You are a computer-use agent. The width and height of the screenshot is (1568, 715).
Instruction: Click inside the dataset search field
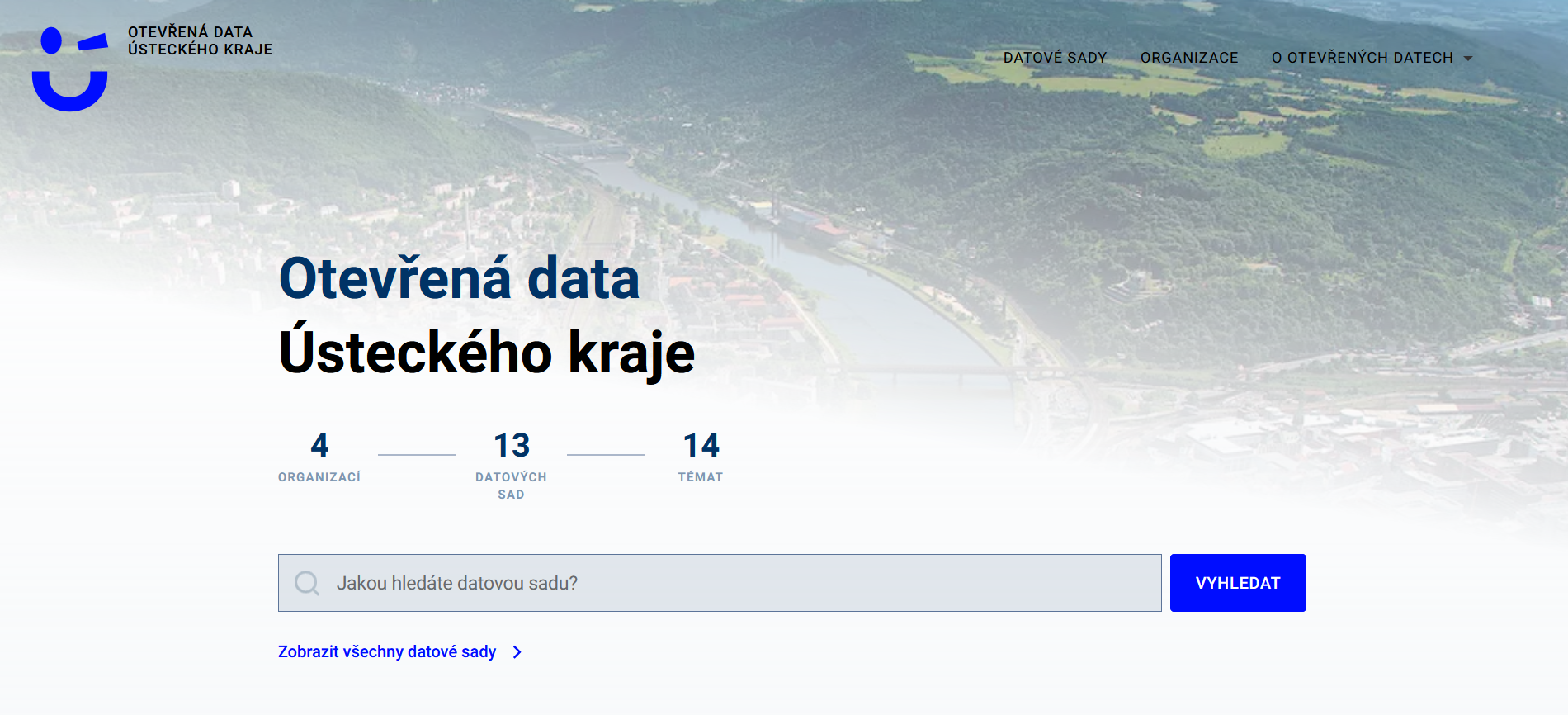pyautogui.click(x=718, y=583)
